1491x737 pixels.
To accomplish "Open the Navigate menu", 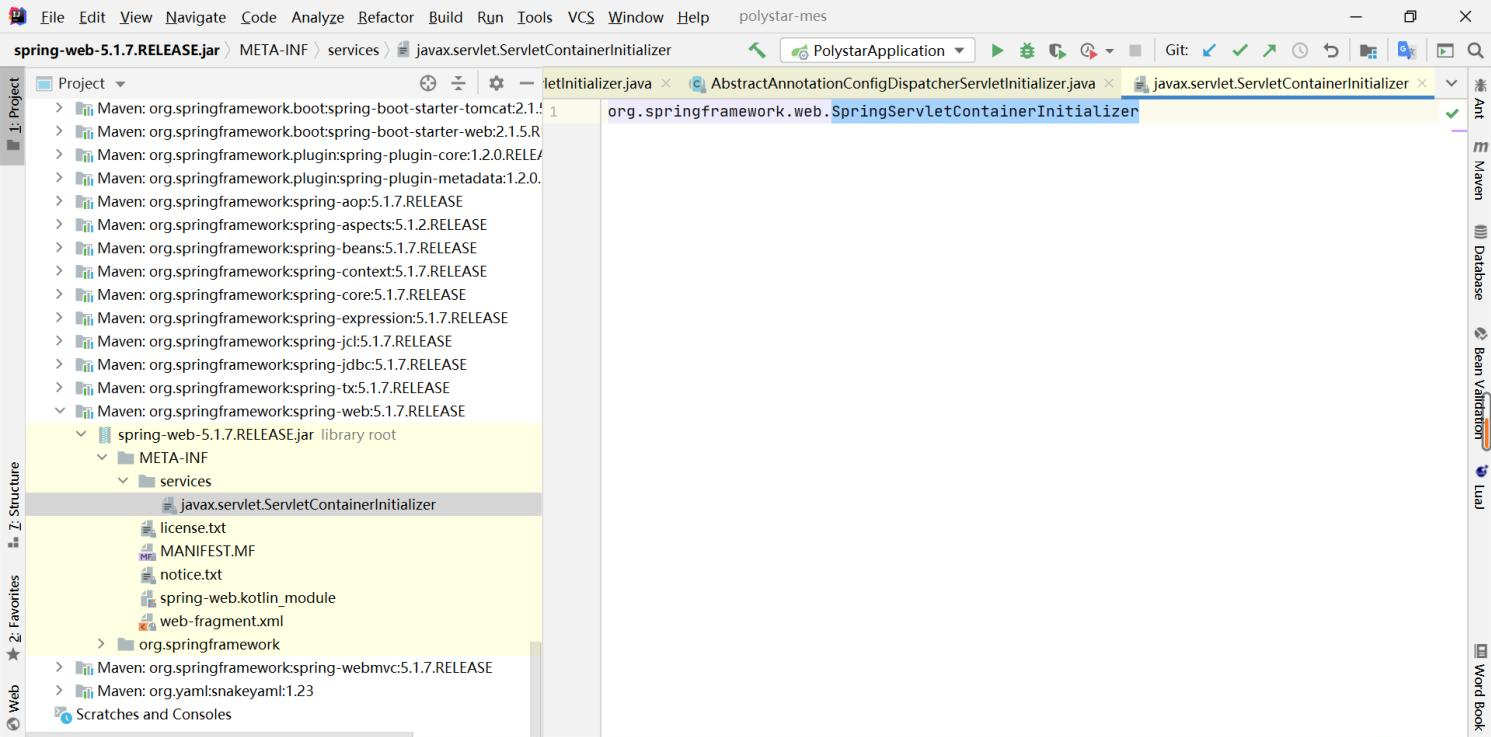I will [195, 17].
